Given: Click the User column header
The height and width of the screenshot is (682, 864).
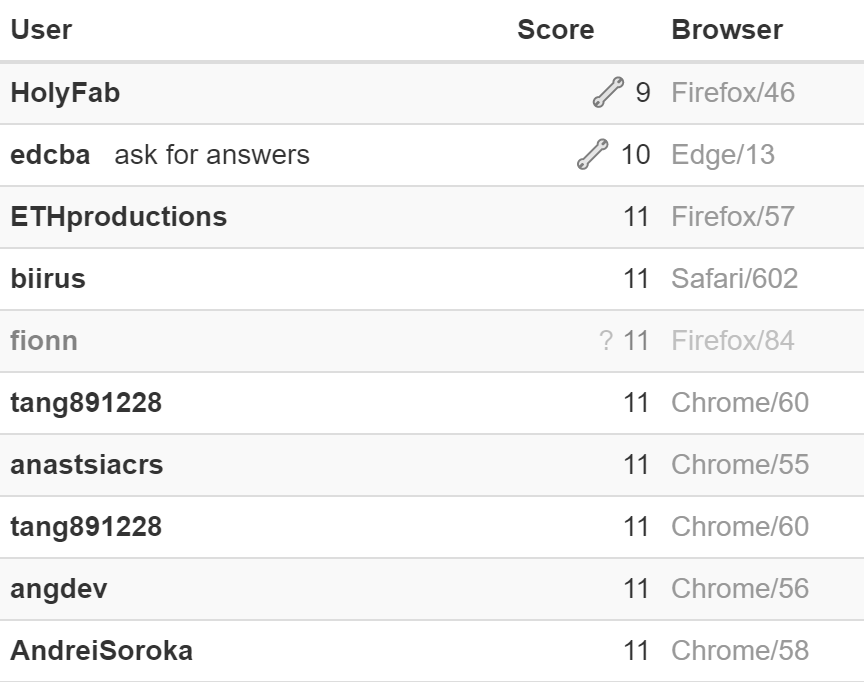Looking at the screenshot, I should (x=41, y=30).
